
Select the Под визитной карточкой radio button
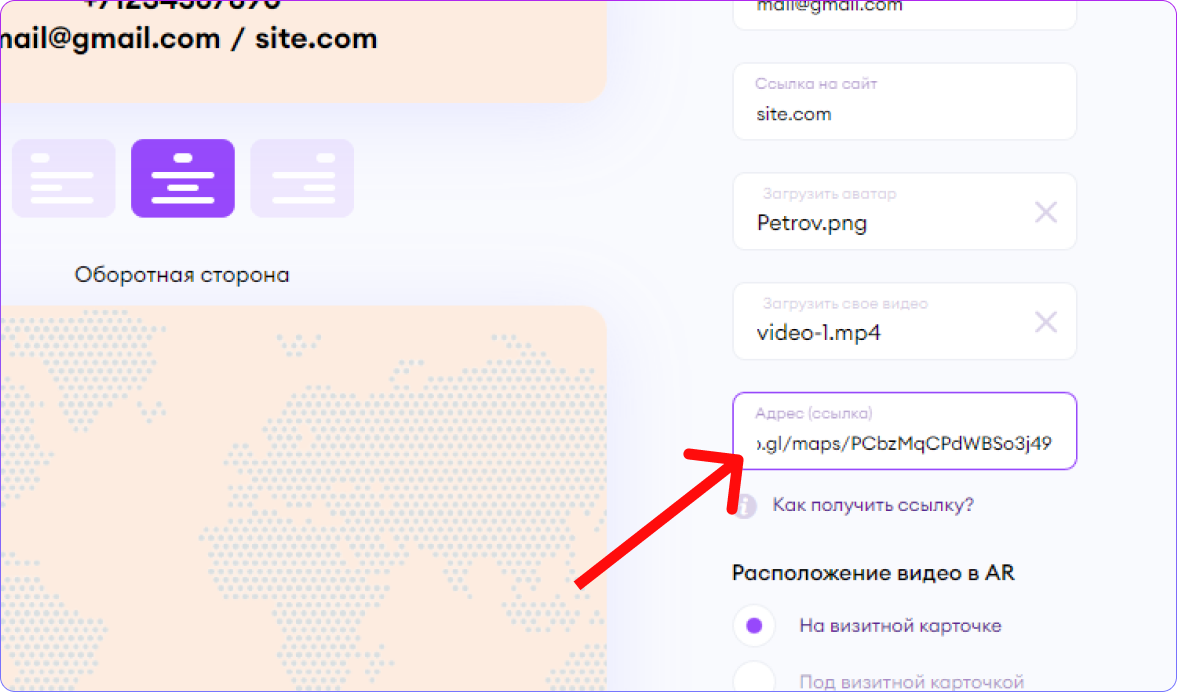coord(754,679)
